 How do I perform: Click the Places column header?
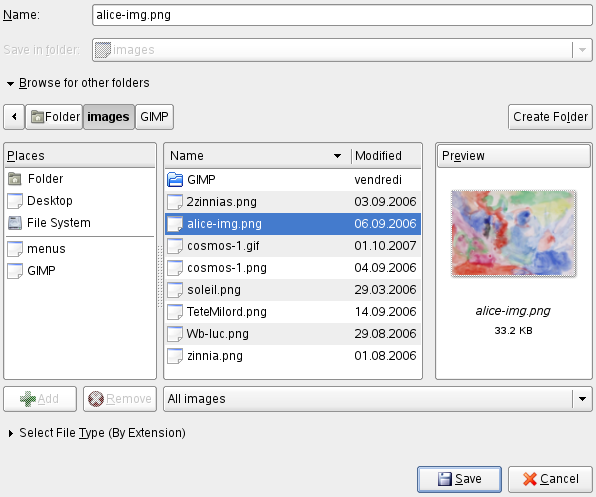80,156
